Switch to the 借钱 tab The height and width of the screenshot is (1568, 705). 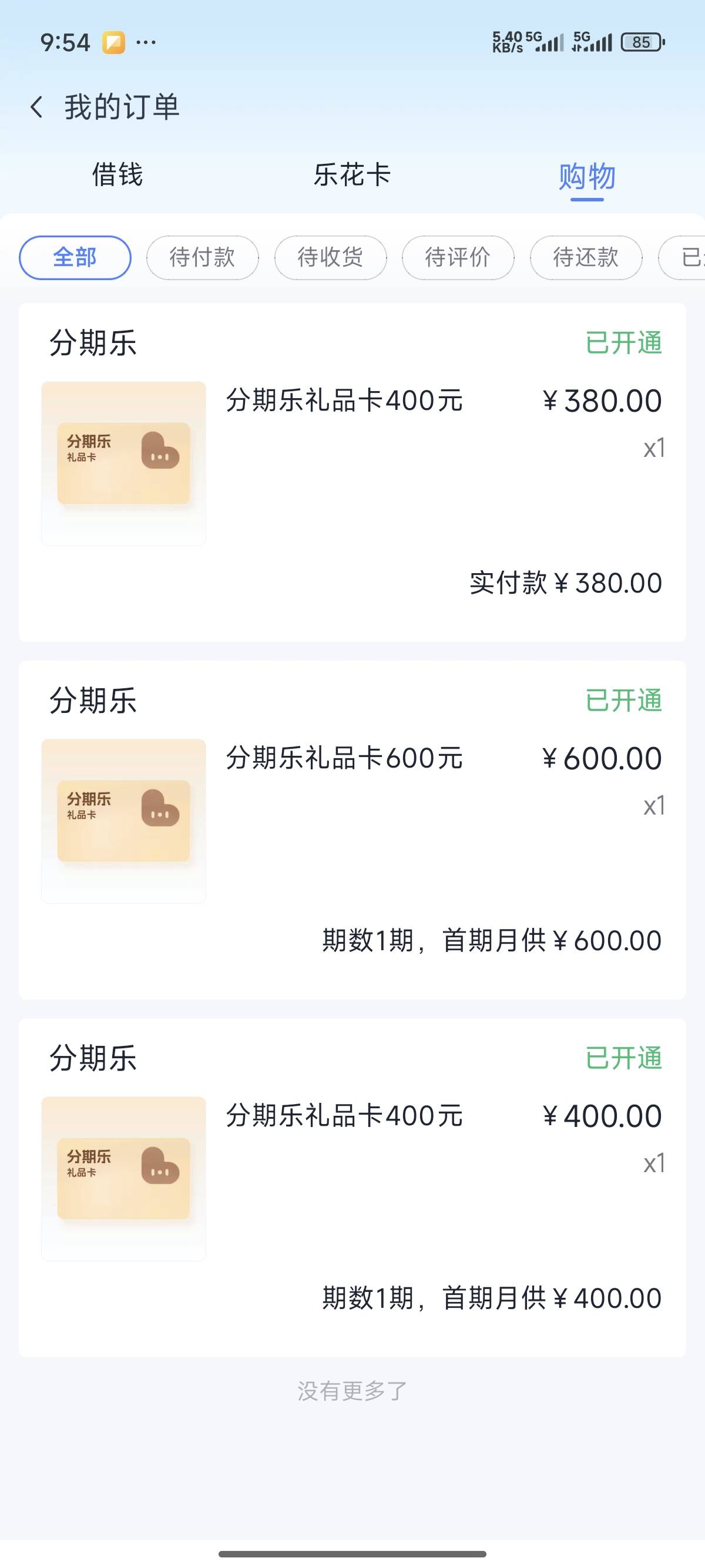pos(117,176)
